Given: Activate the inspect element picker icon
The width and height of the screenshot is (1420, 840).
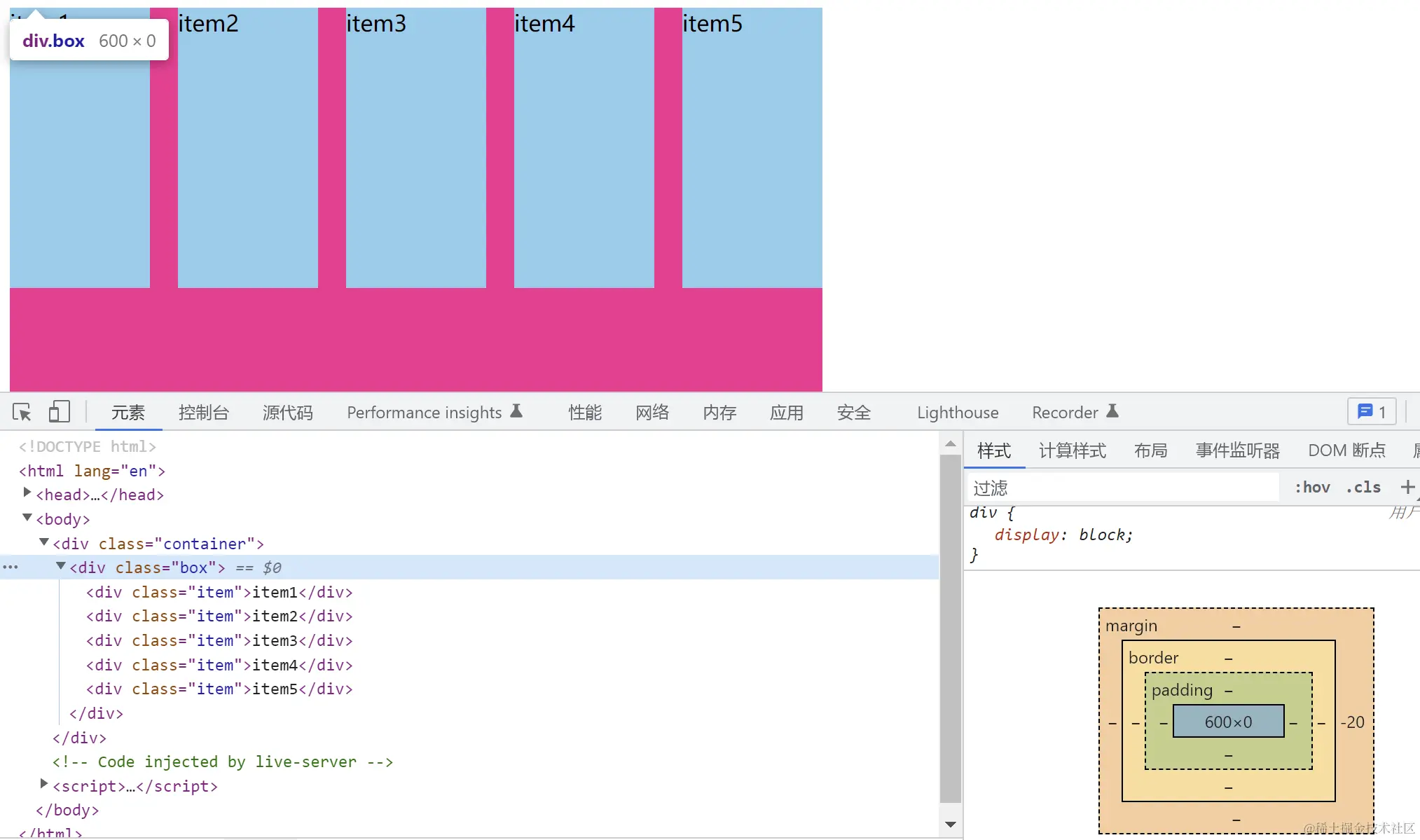Looking at the screenshot, I should point(22,412).
